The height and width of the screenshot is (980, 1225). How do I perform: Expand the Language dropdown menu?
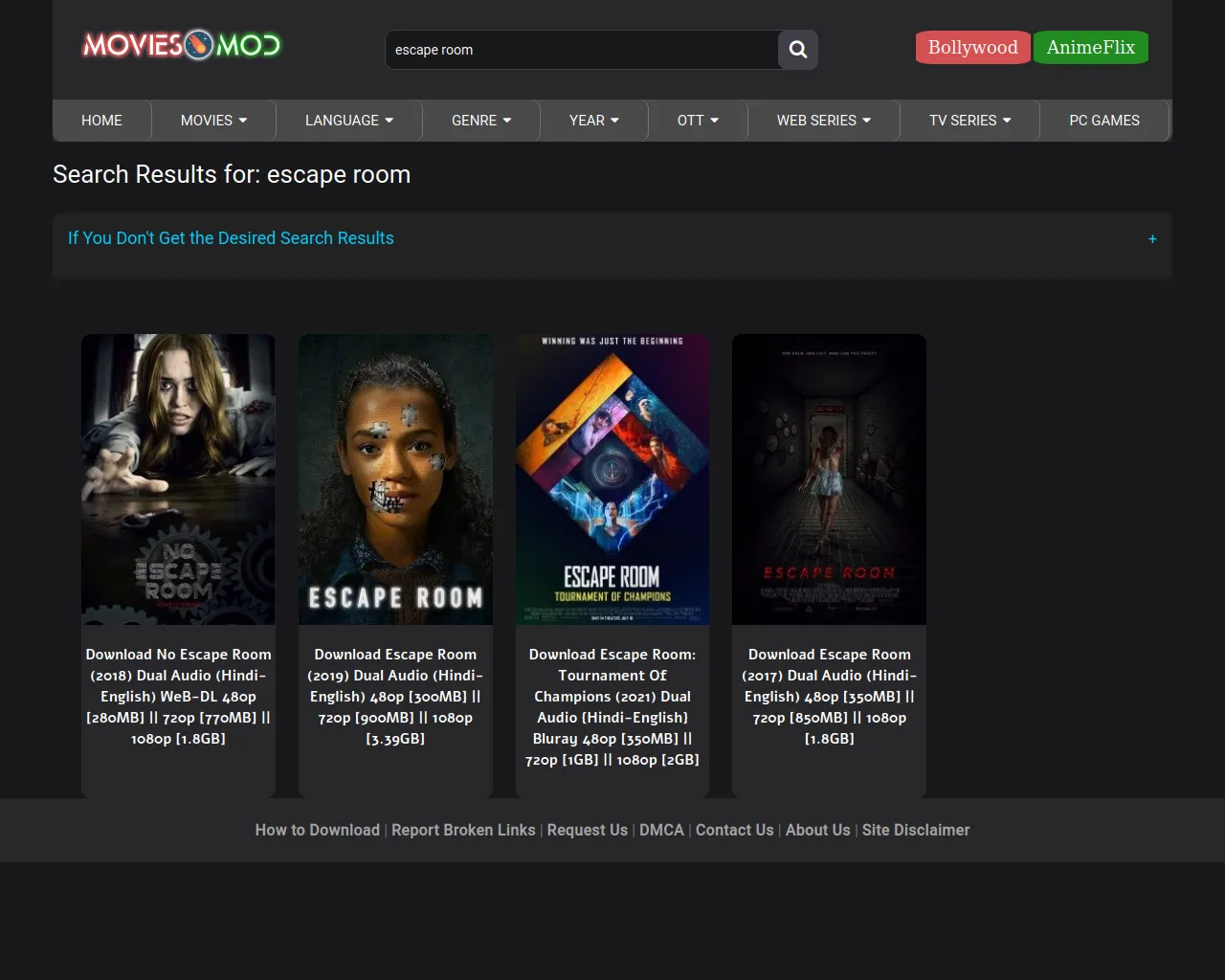pos(348,121)
